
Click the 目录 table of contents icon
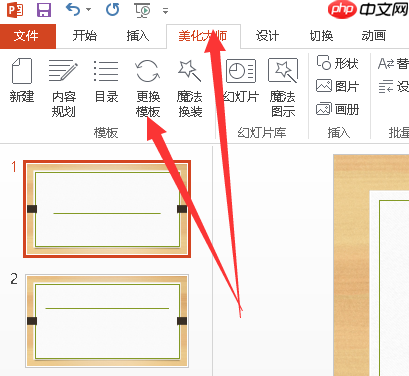(x=106, y=80)
